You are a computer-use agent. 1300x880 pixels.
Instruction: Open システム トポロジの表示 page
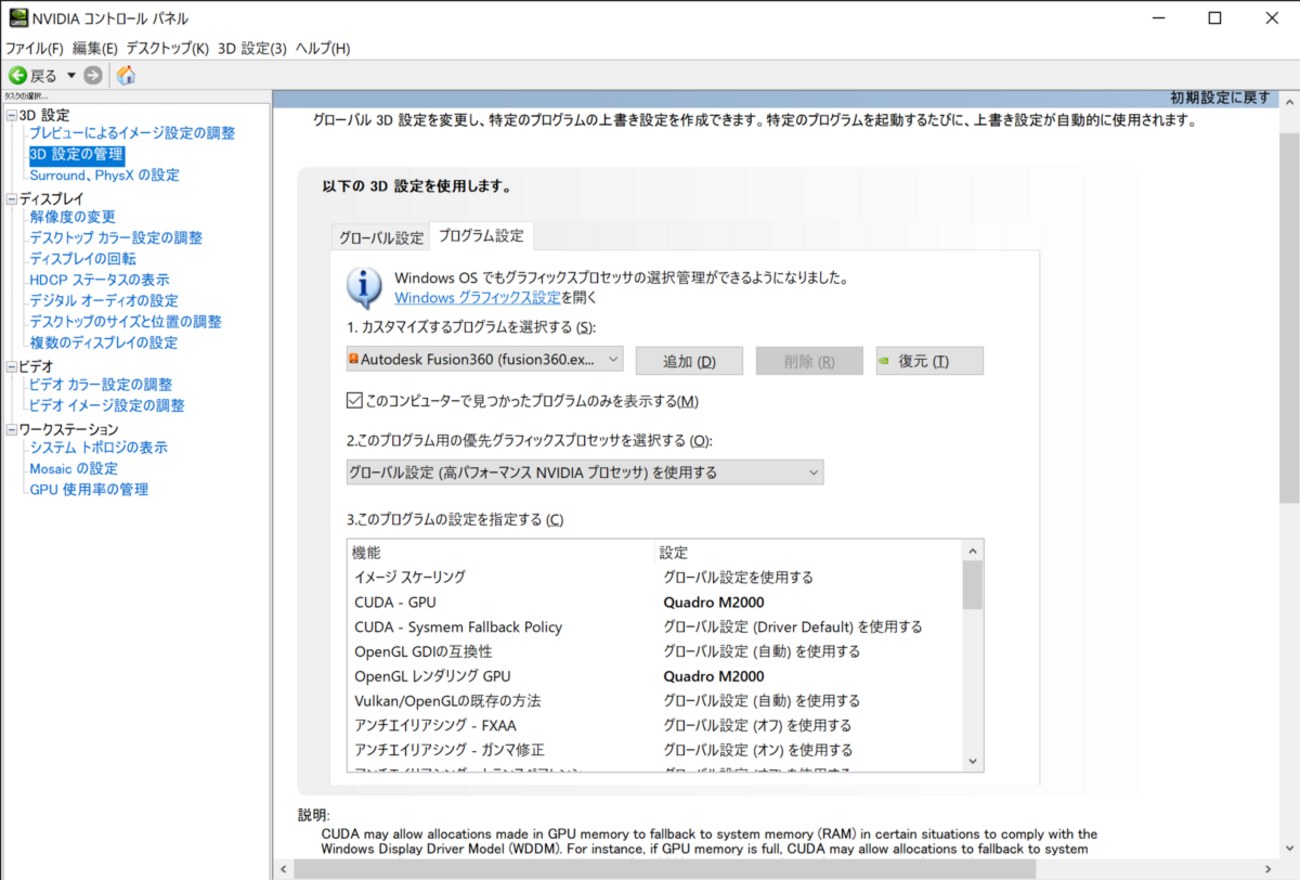tap(99, 448)
